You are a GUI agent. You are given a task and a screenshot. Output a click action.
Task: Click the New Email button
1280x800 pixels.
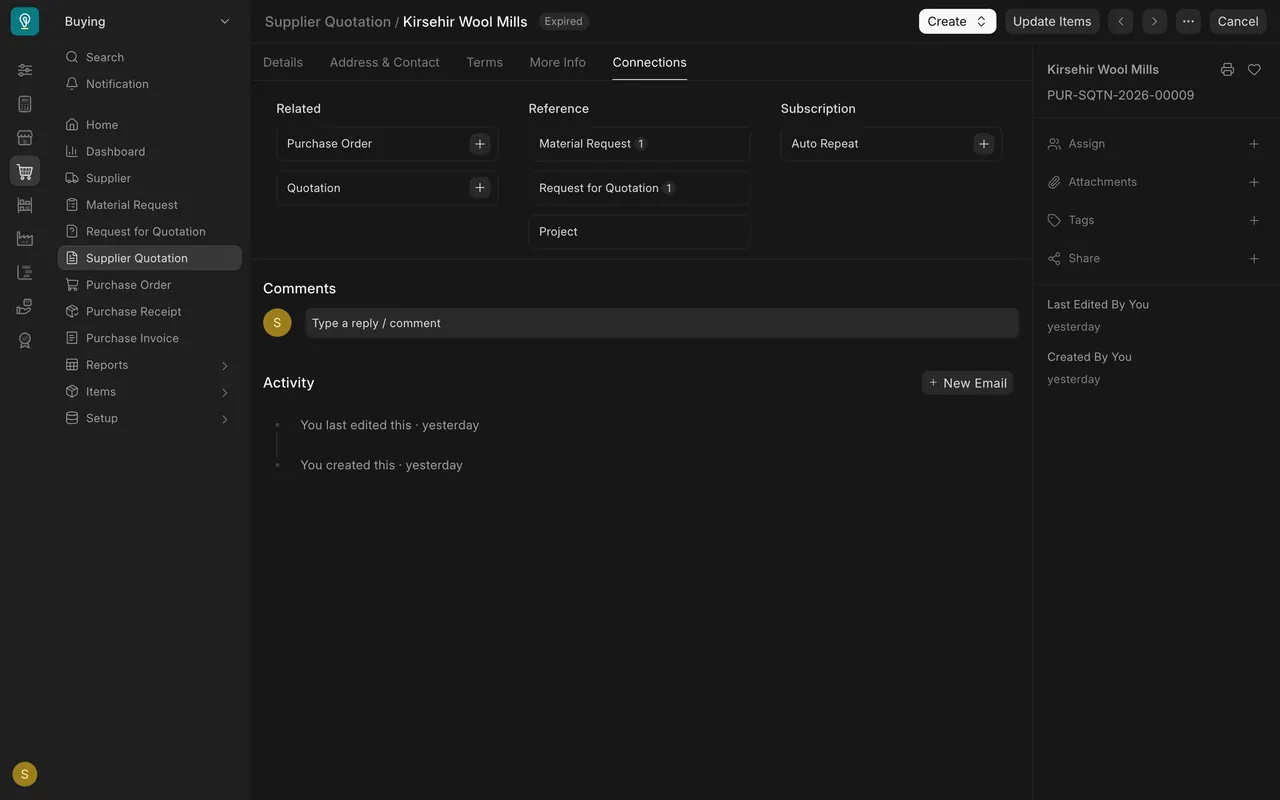click(x=967, y=383)
